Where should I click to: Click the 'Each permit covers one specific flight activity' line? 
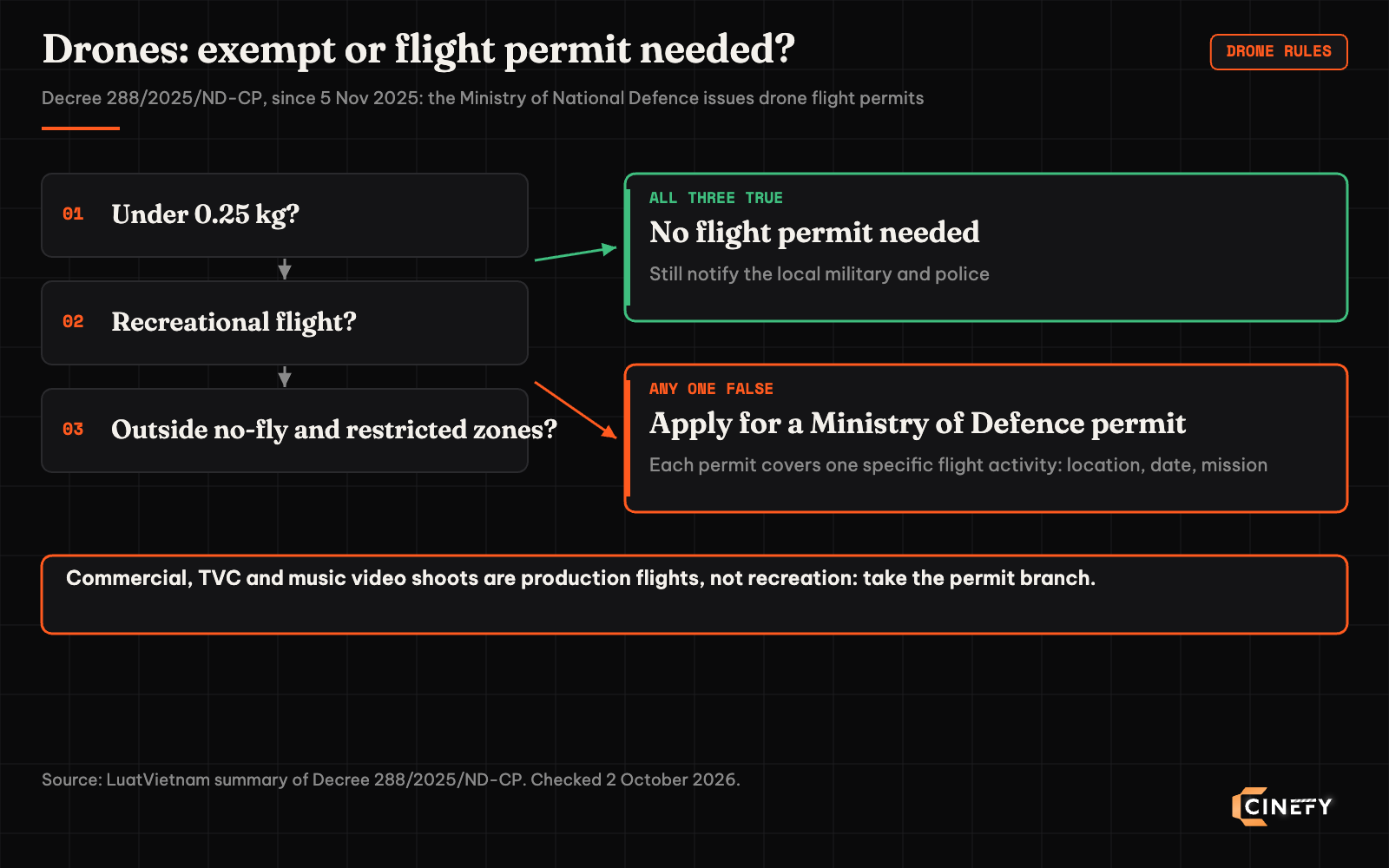(958, 465)
